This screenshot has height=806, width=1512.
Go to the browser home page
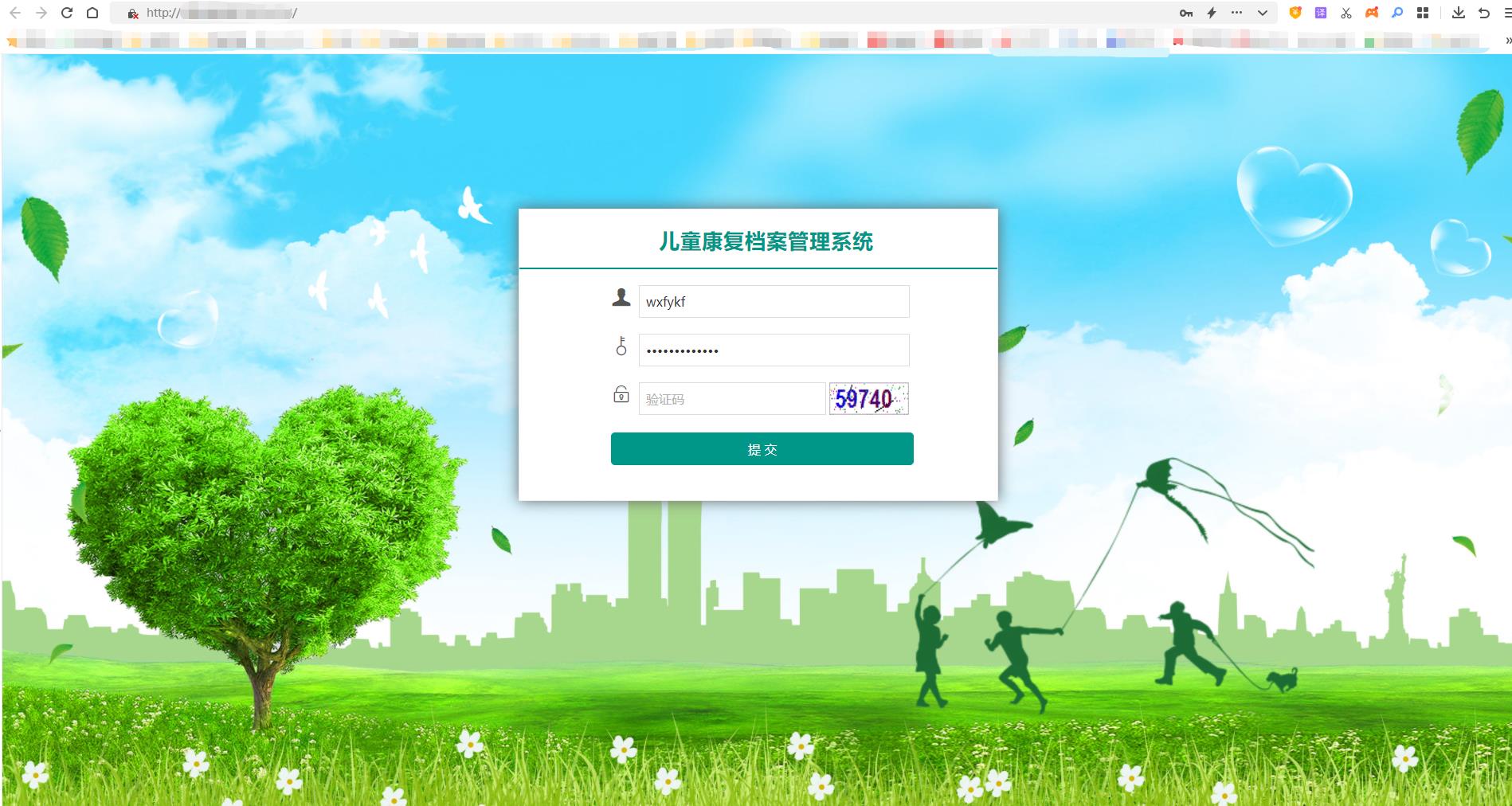click(92, 13)
